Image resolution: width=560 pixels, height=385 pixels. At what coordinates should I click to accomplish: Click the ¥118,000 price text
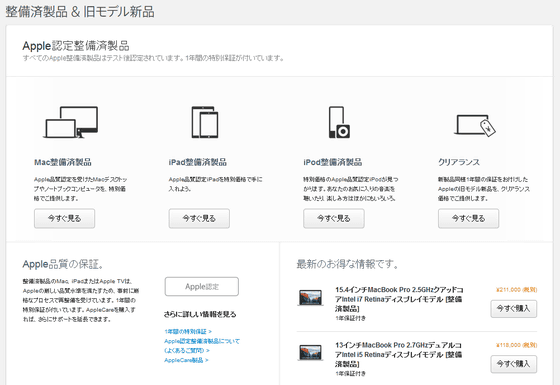pyautogui.click(x=516, y=345)
